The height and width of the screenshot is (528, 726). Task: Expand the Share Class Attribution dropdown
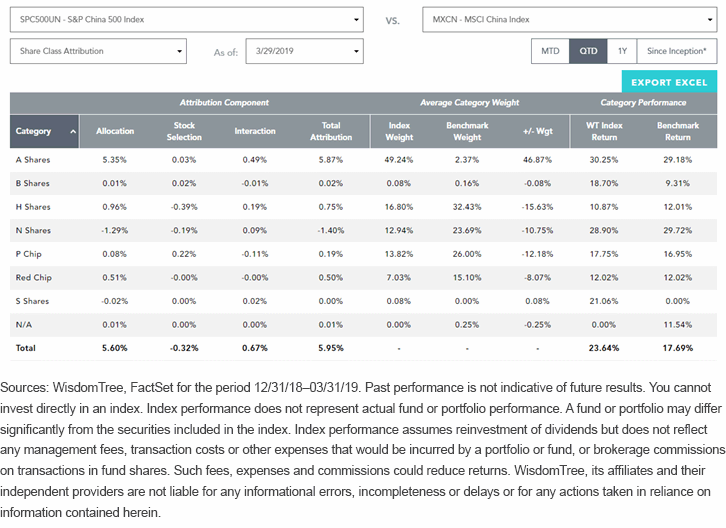coord(98,51)
